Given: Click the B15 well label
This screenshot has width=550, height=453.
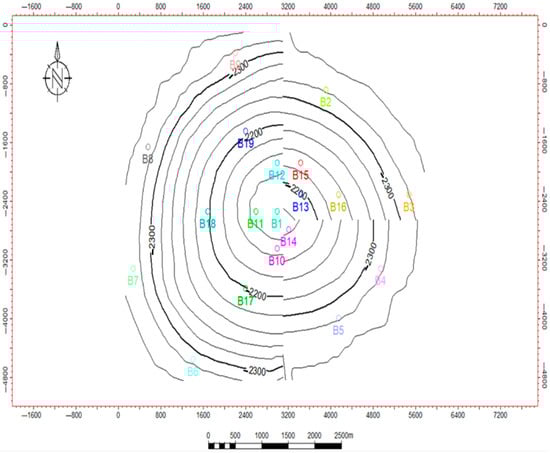Looking at the screenshot, I should click(300, 175).
